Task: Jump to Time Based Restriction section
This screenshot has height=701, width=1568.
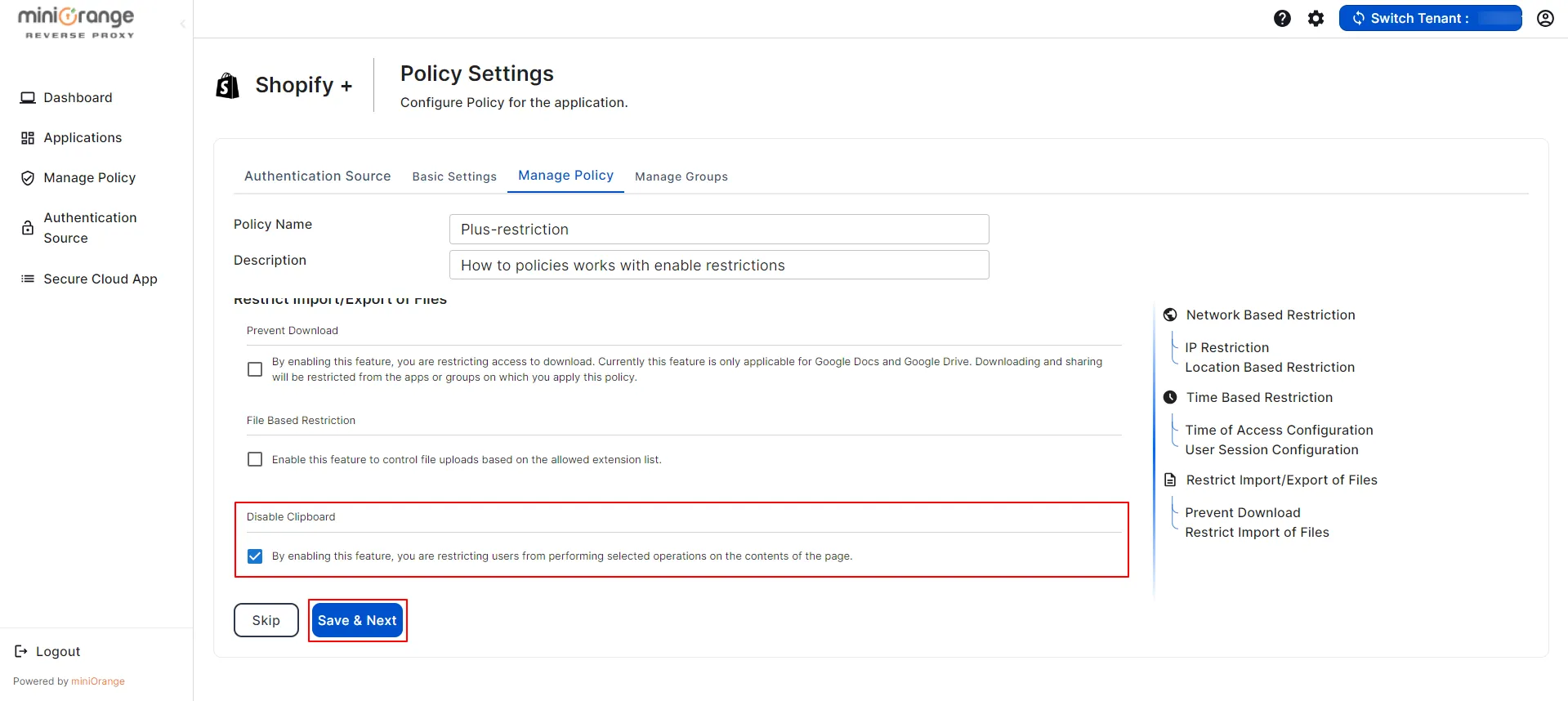Action: 1259,397
